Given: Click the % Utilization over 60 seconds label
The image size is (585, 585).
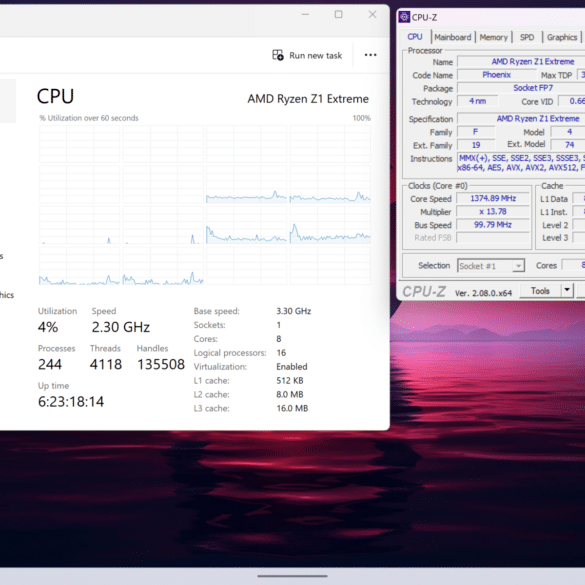Looking at the screenshot, I should tap(89, 118).
